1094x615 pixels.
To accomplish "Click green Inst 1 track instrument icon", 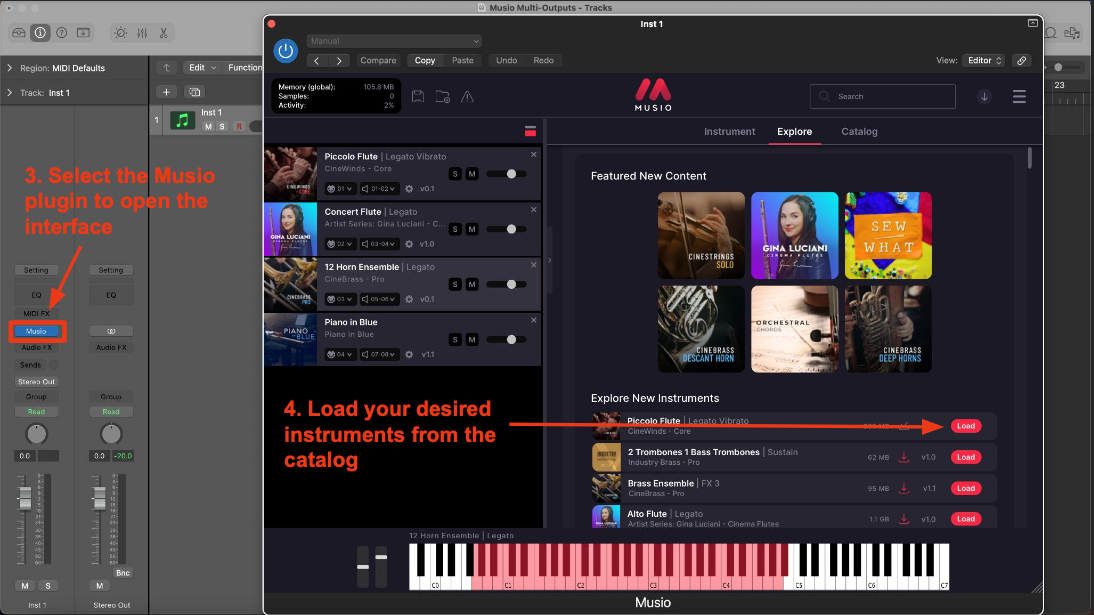I will [x=183, y=120].
